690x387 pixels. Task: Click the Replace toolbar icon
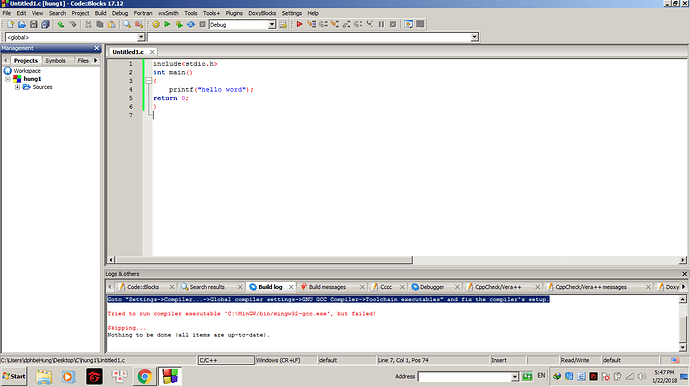pos(139,25)
